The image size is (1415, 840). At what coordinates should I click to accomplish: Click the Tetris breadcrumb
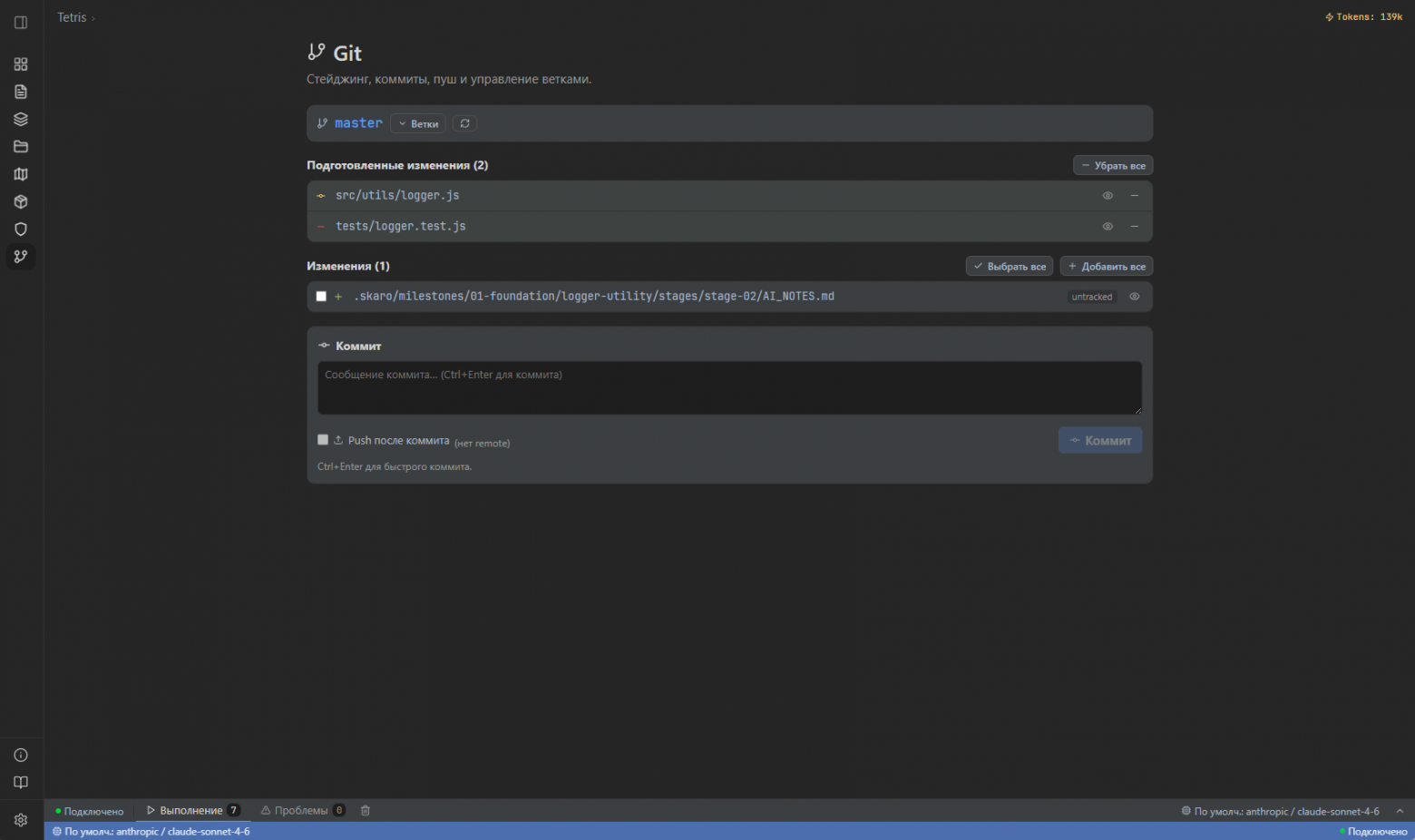click(72, 17)
